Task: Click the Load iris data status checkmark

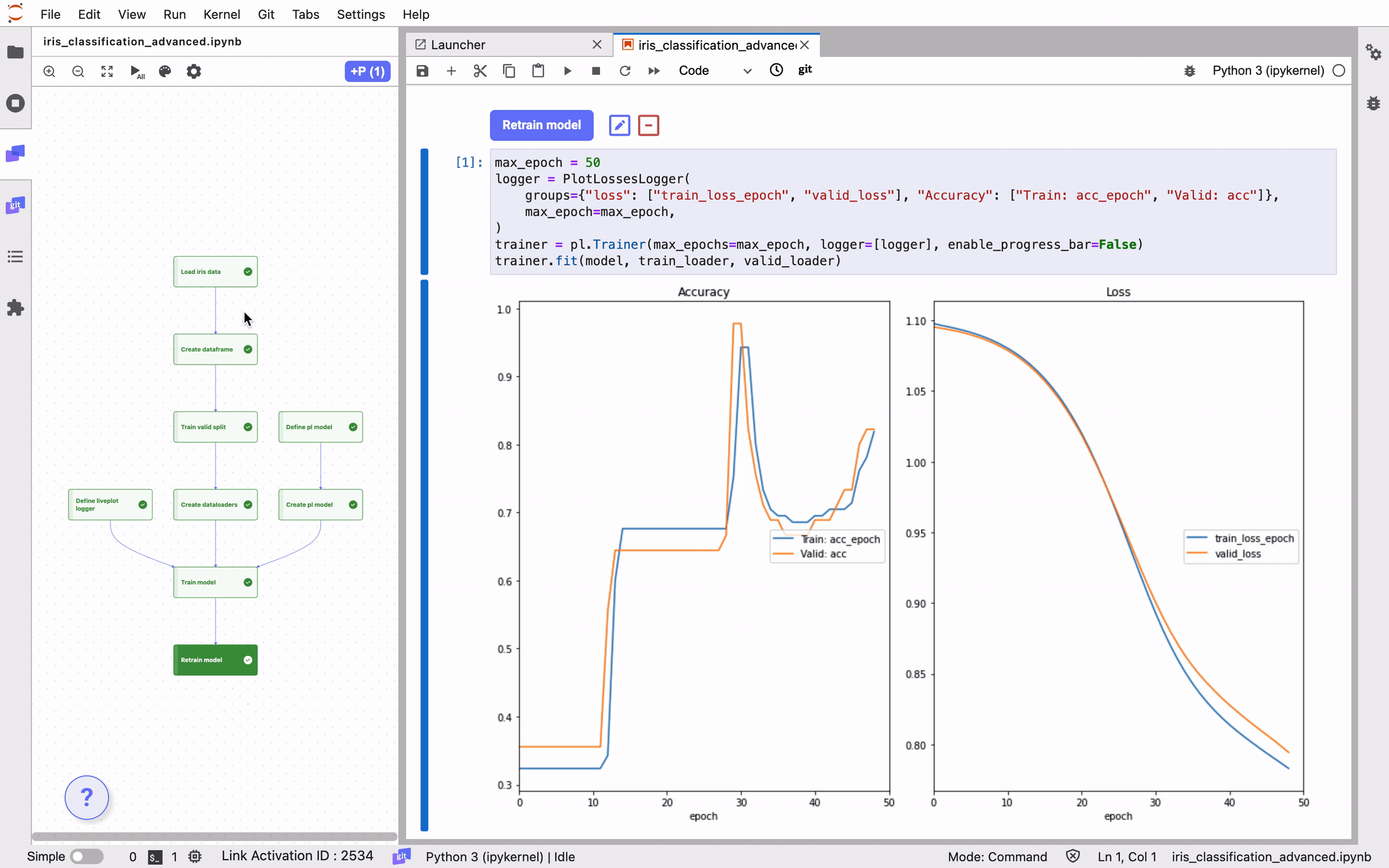Action: [248, 272]
